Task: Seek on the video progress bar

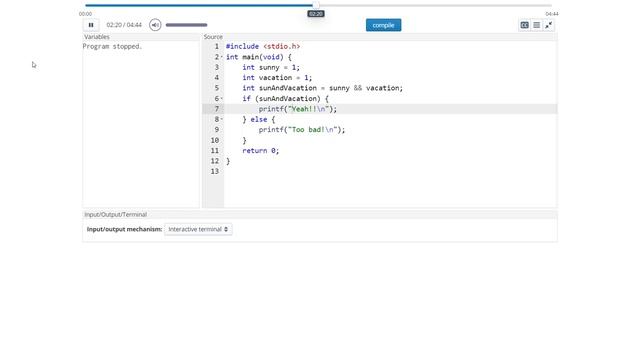Action: click(x=318, y=5)
